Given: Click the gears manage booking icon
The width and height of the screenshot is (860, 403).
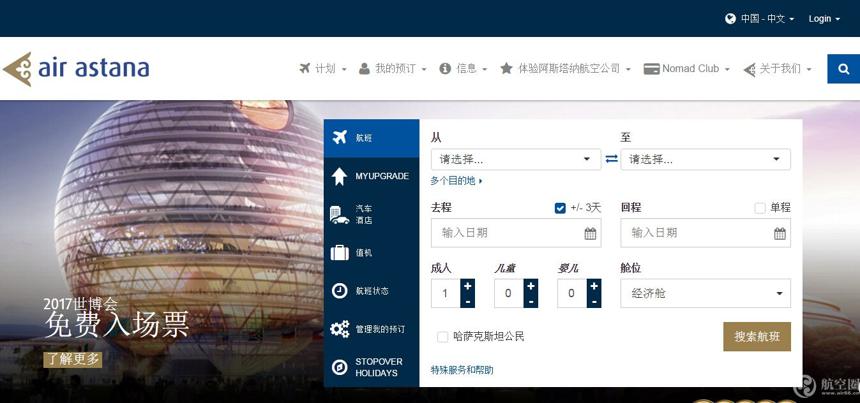Looking at the screenshot, I should point(340,329).
